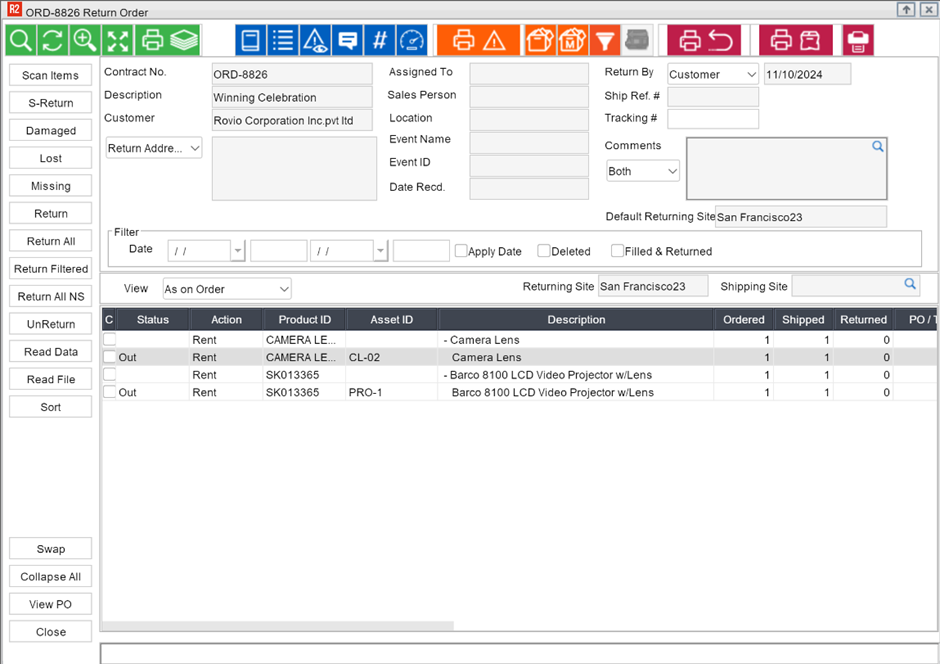Image resolution: width=940 pixels, height=664 pixels.
Task: Open the Return By Customer dropdown
Action: (712, 74)
